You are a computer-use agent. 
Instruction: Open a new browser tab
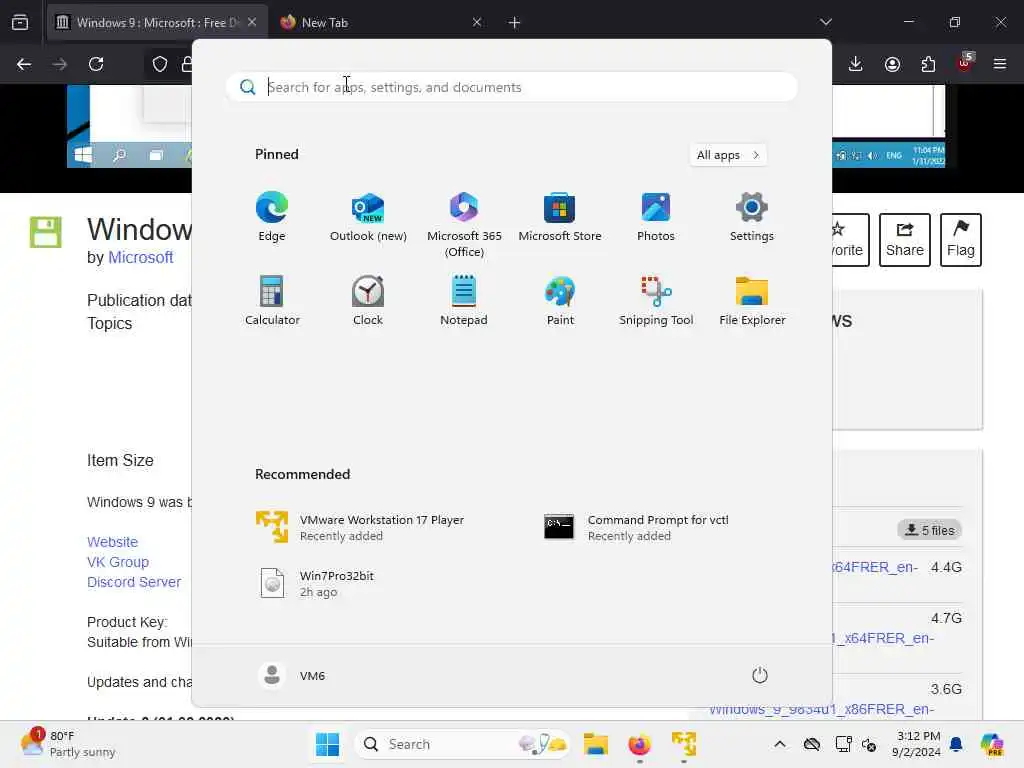(515, 23)
